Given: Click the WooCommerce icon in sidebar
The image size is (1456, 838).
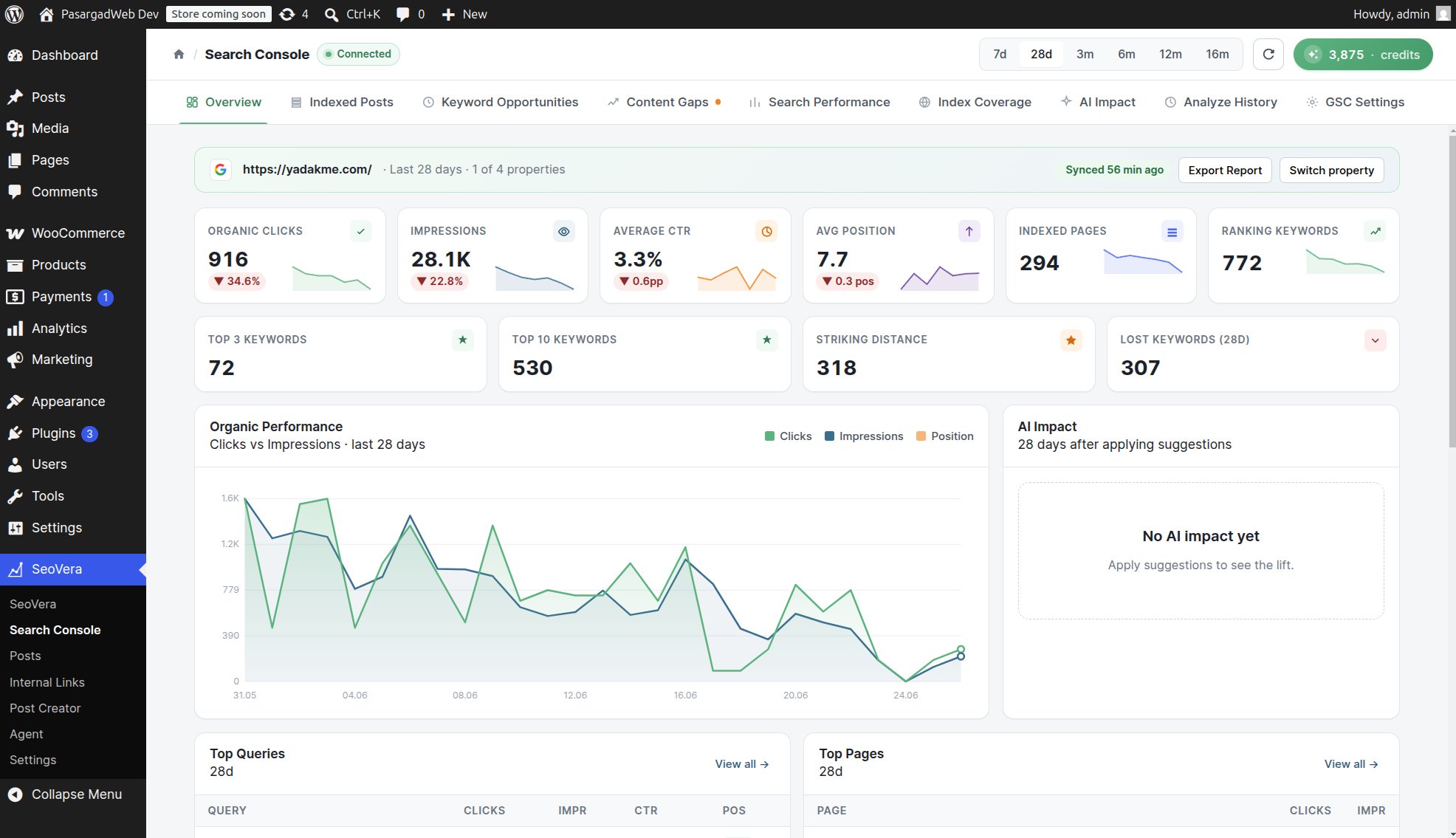Looking at the screenshot, I should (15, 233).
